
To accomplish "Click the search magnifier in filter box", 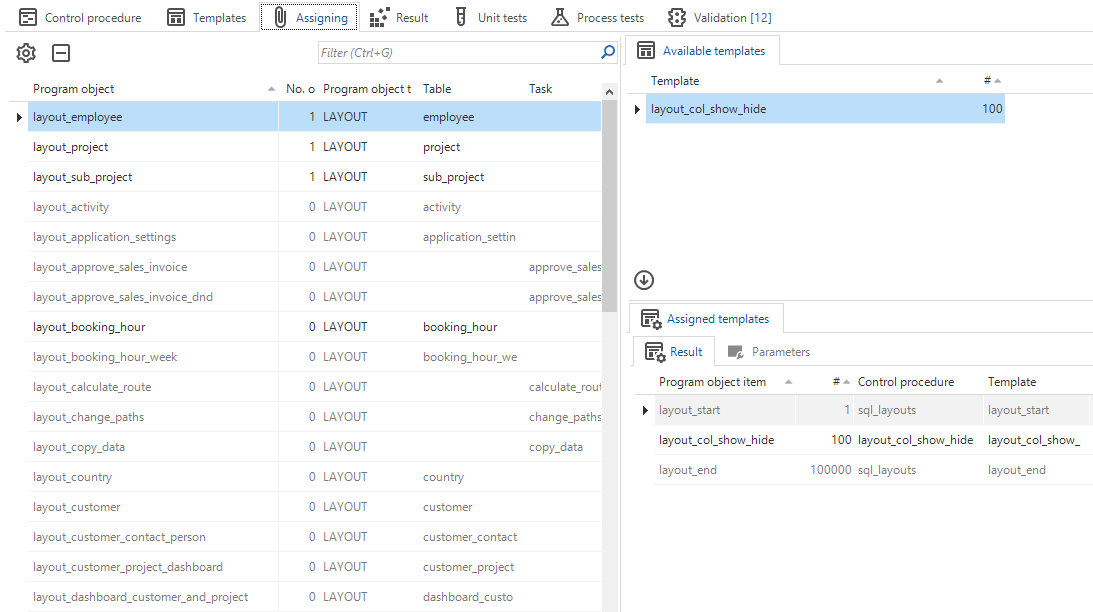I will (607, 53).
